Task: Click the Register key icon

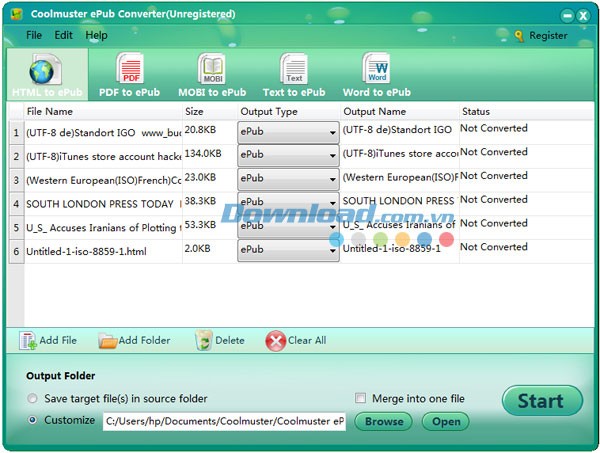Action: point(519,36)
